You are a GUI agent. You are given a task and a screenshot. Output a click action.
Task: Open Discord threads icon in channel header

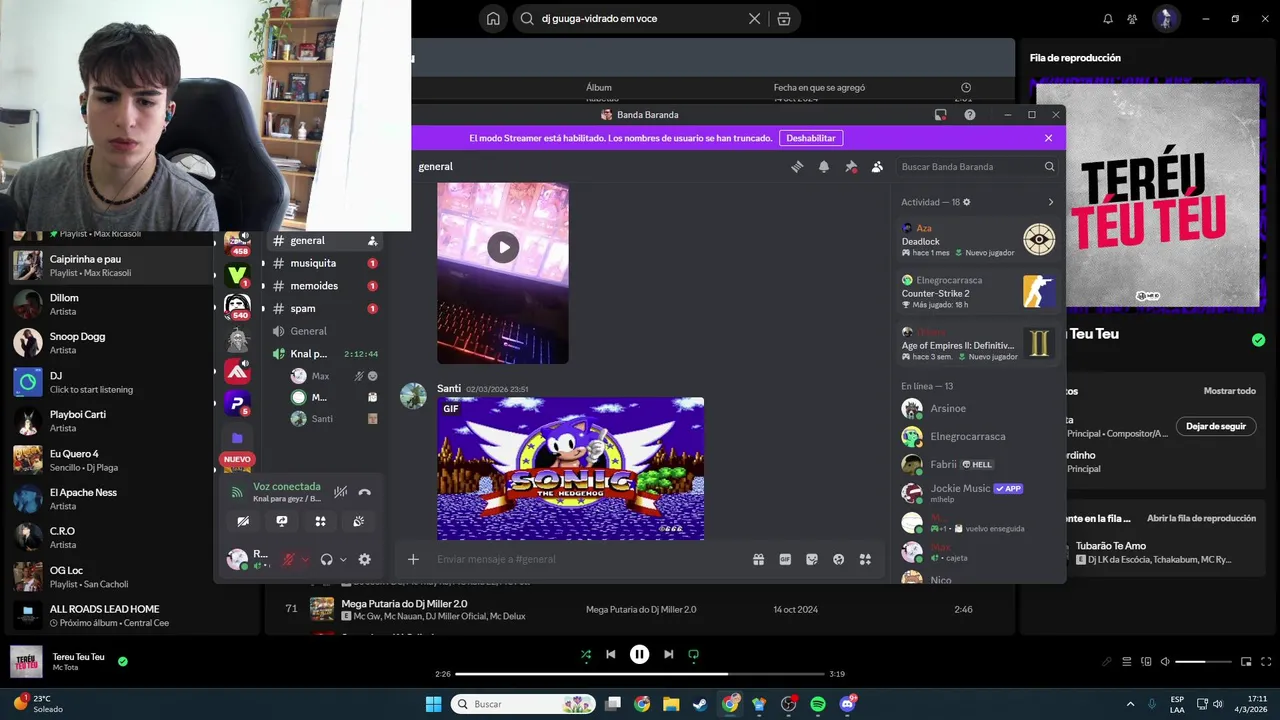pos(797,167)
